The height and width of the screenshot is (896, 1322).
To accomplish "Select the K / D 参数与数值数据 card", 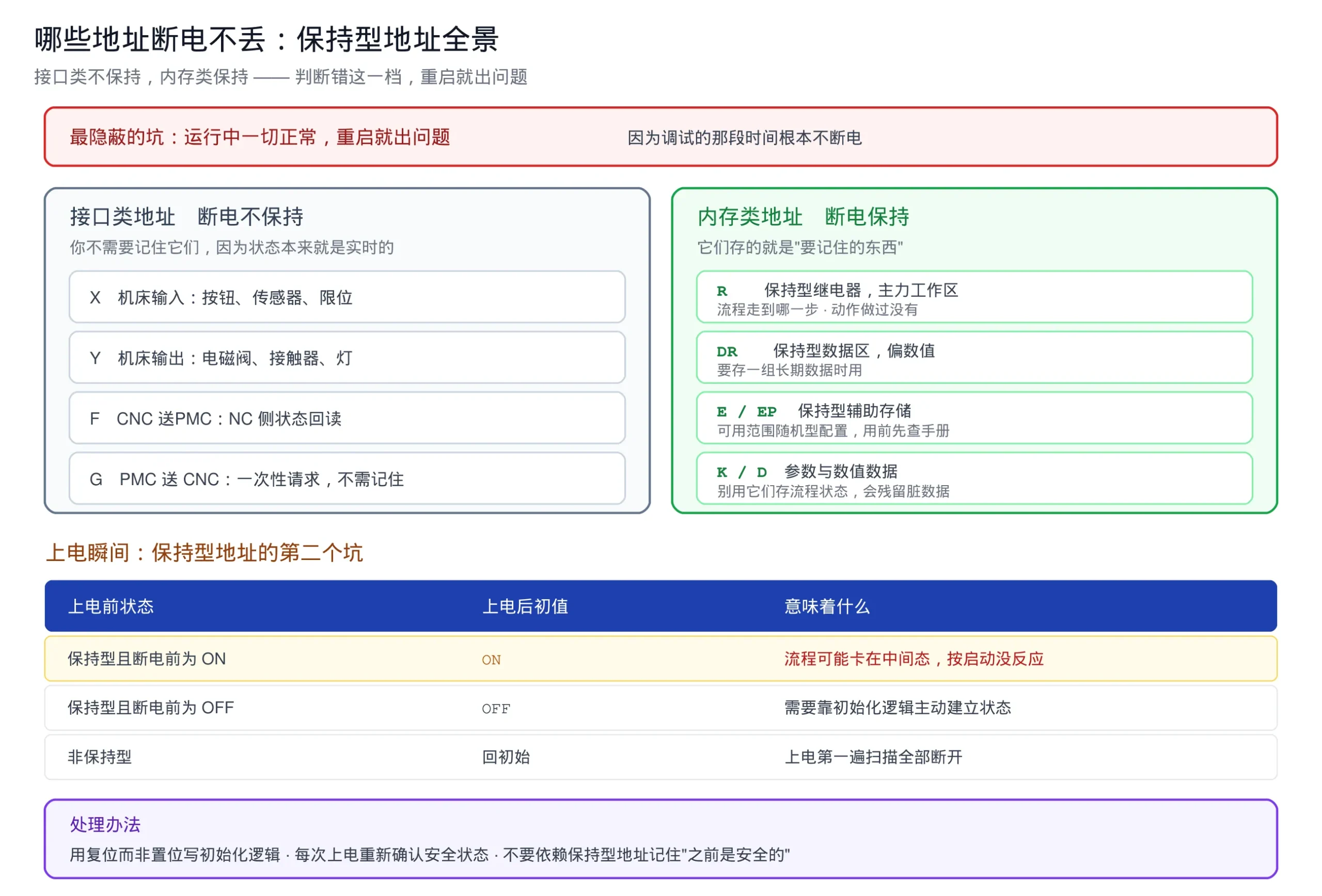I will [974, 478].
